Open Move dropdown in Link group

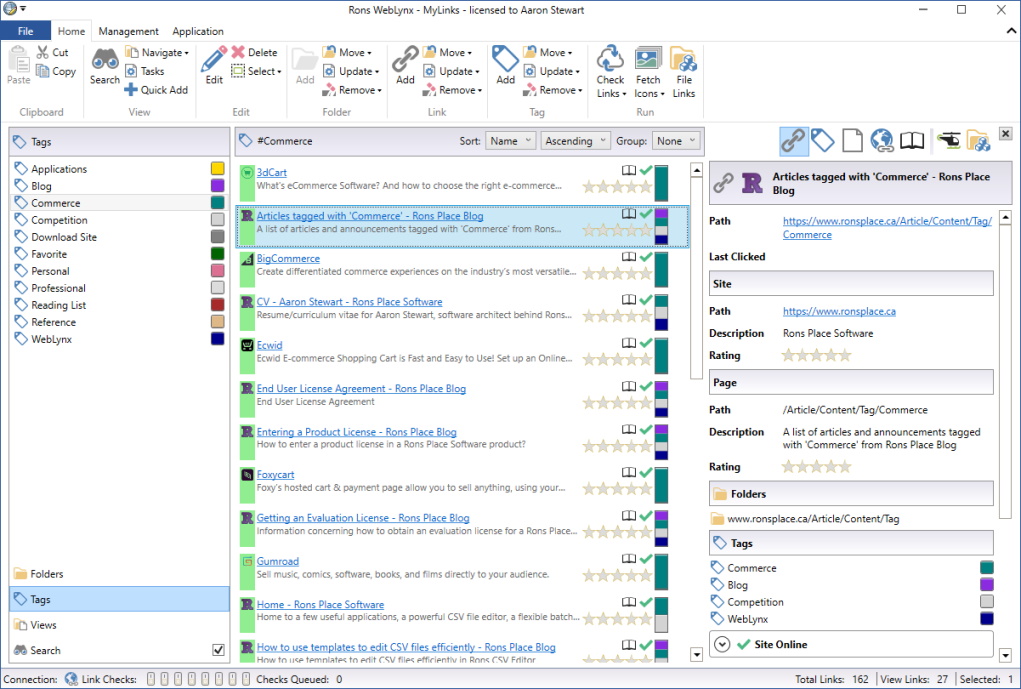[447, 52]
